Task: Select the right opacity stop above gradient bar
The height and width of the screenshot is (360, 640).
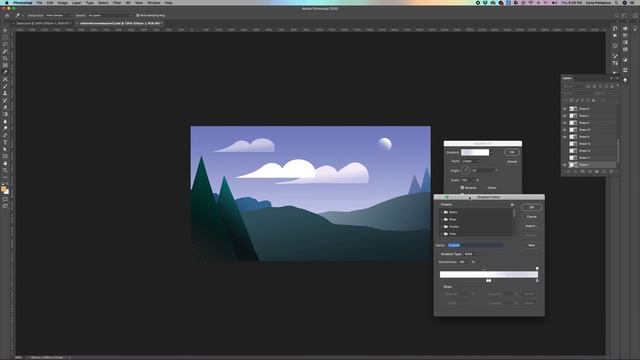Action: (537, 268)
